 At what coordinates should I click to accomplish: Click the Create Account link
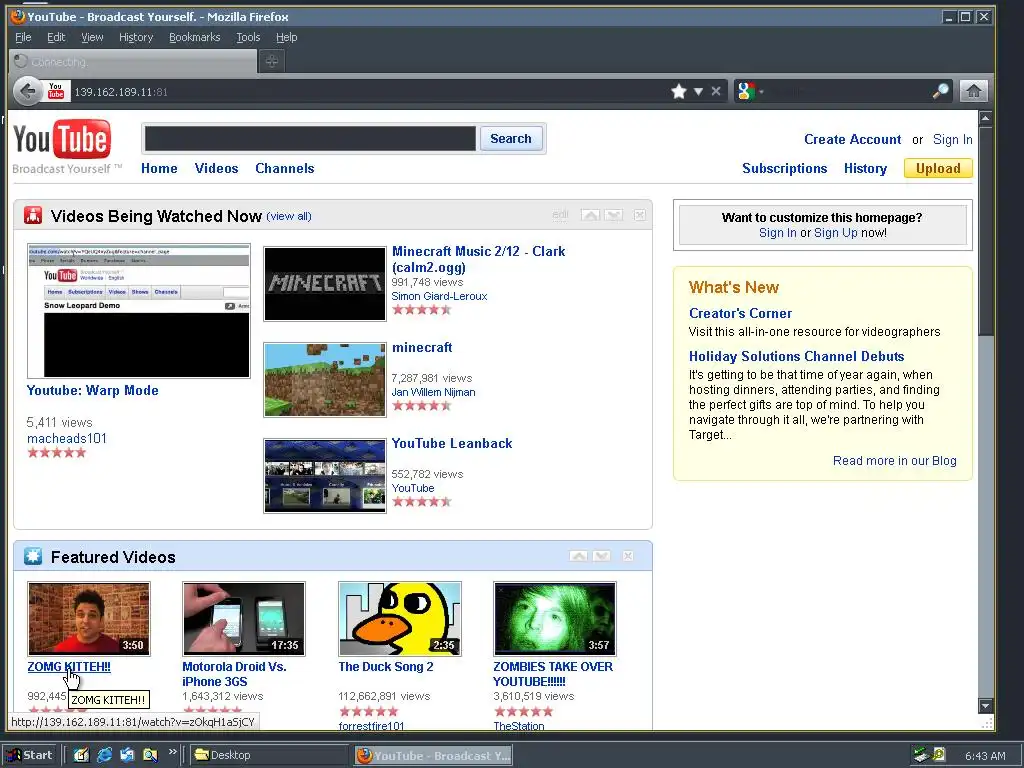852,139
